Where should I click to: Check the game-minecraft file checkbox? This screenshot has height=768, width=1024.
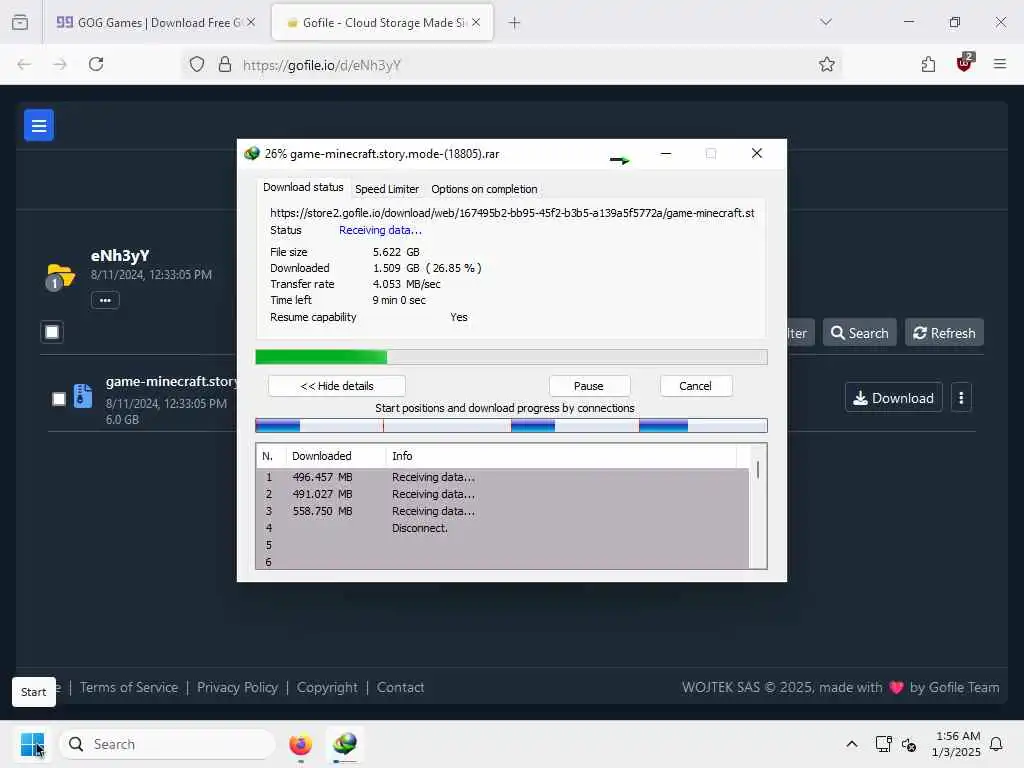point(59,399)
